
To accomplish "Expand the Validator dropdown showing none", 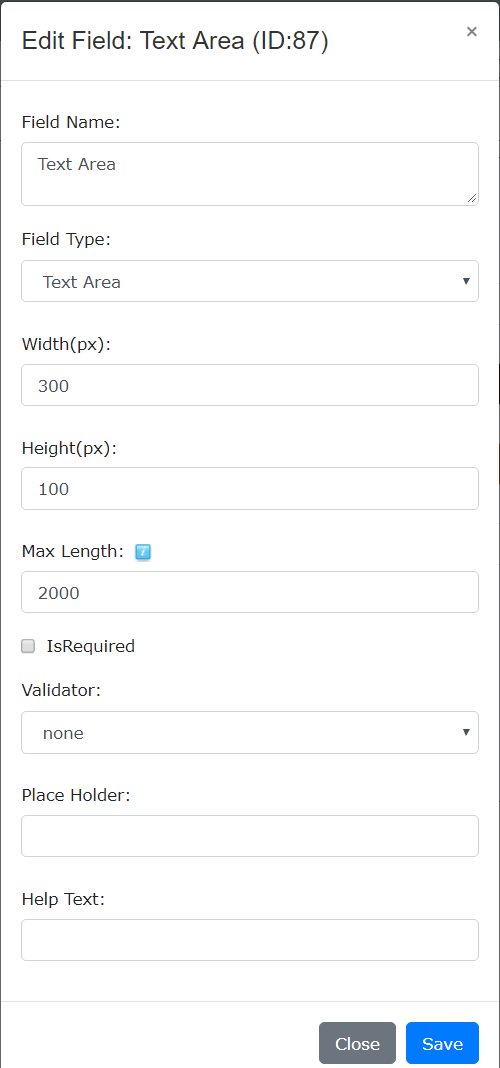I will pos(250,733).
